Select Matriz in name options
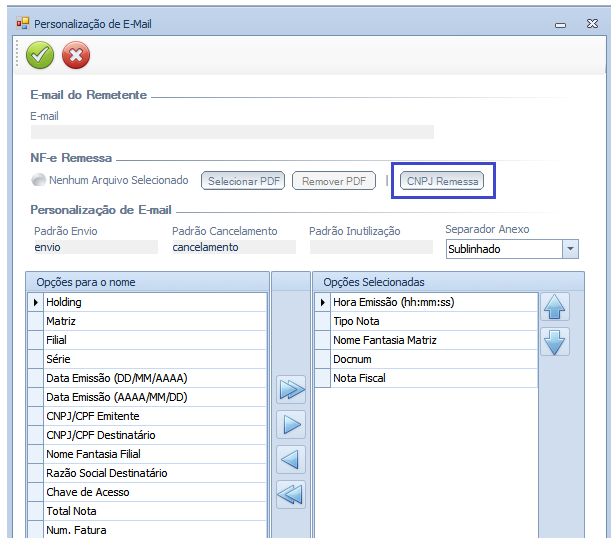 point(155,321)
